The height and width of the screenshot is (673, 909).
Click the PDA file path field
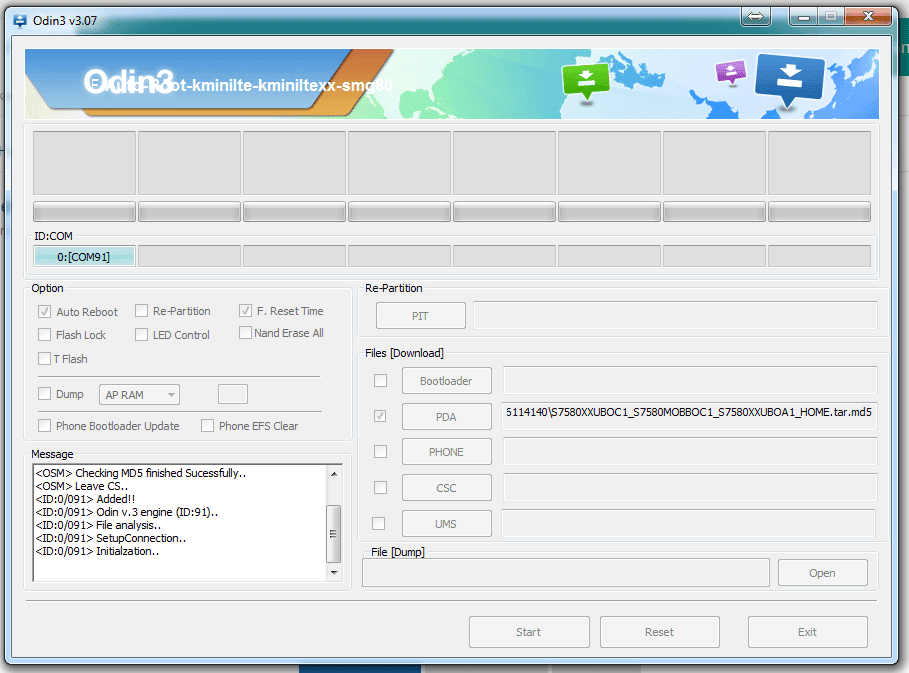[x=689, y=416]
